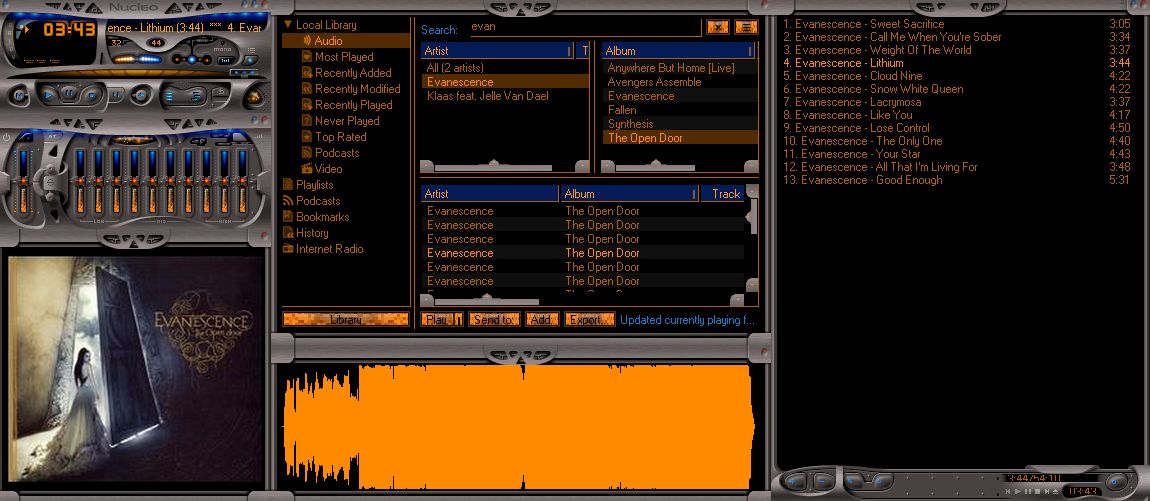Viewport: 1150px width, 501px height.
Task: Click the leftmost EQ band slider
Action: [81, 180]
